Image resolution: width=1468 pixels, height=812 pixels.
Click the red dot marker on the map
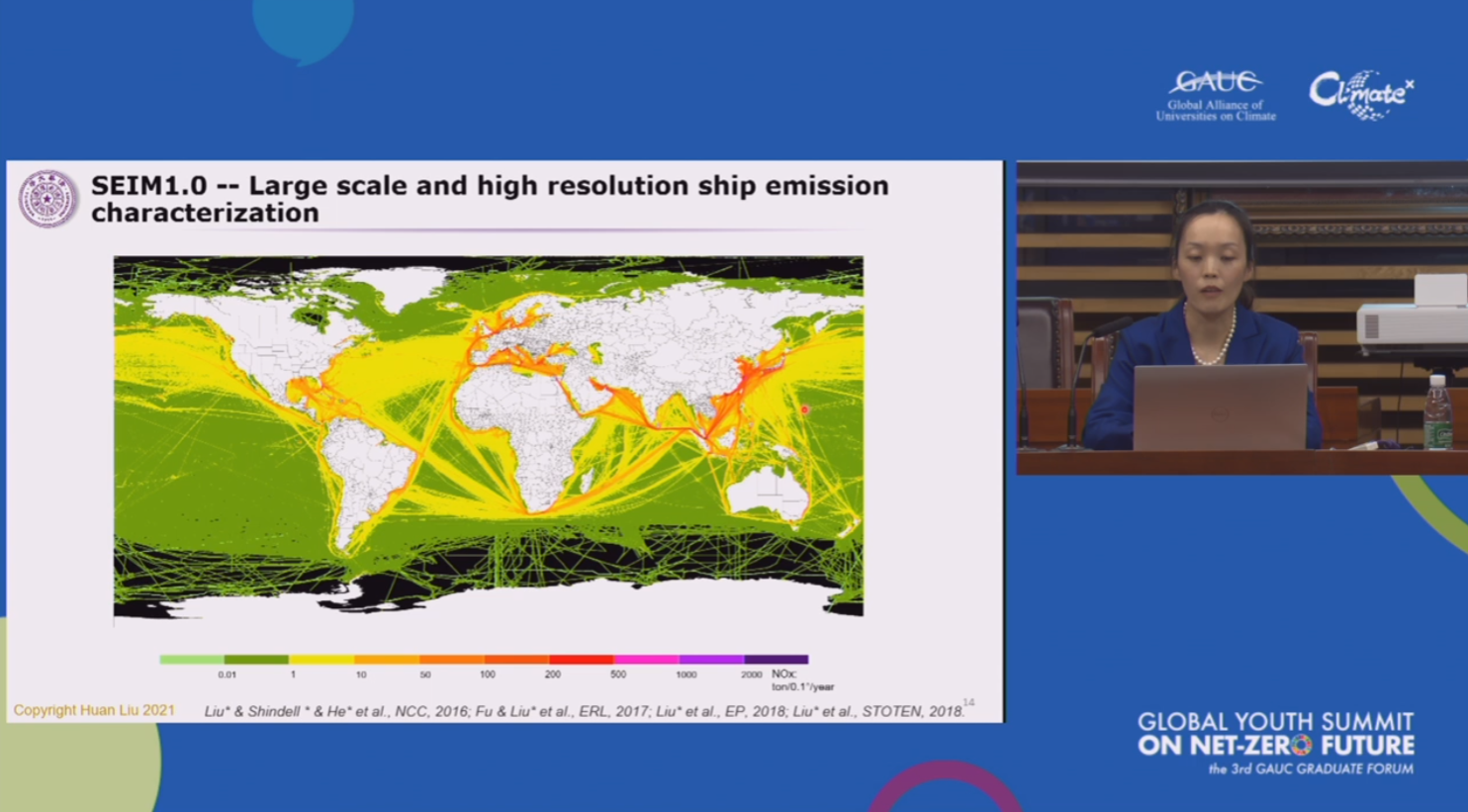[x=804, y=409]
